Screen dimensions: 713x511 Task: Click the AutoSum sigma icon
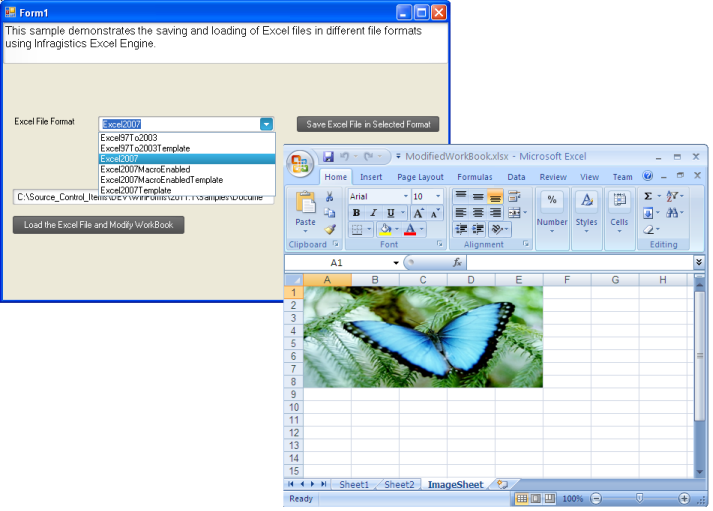pos(648,196)
